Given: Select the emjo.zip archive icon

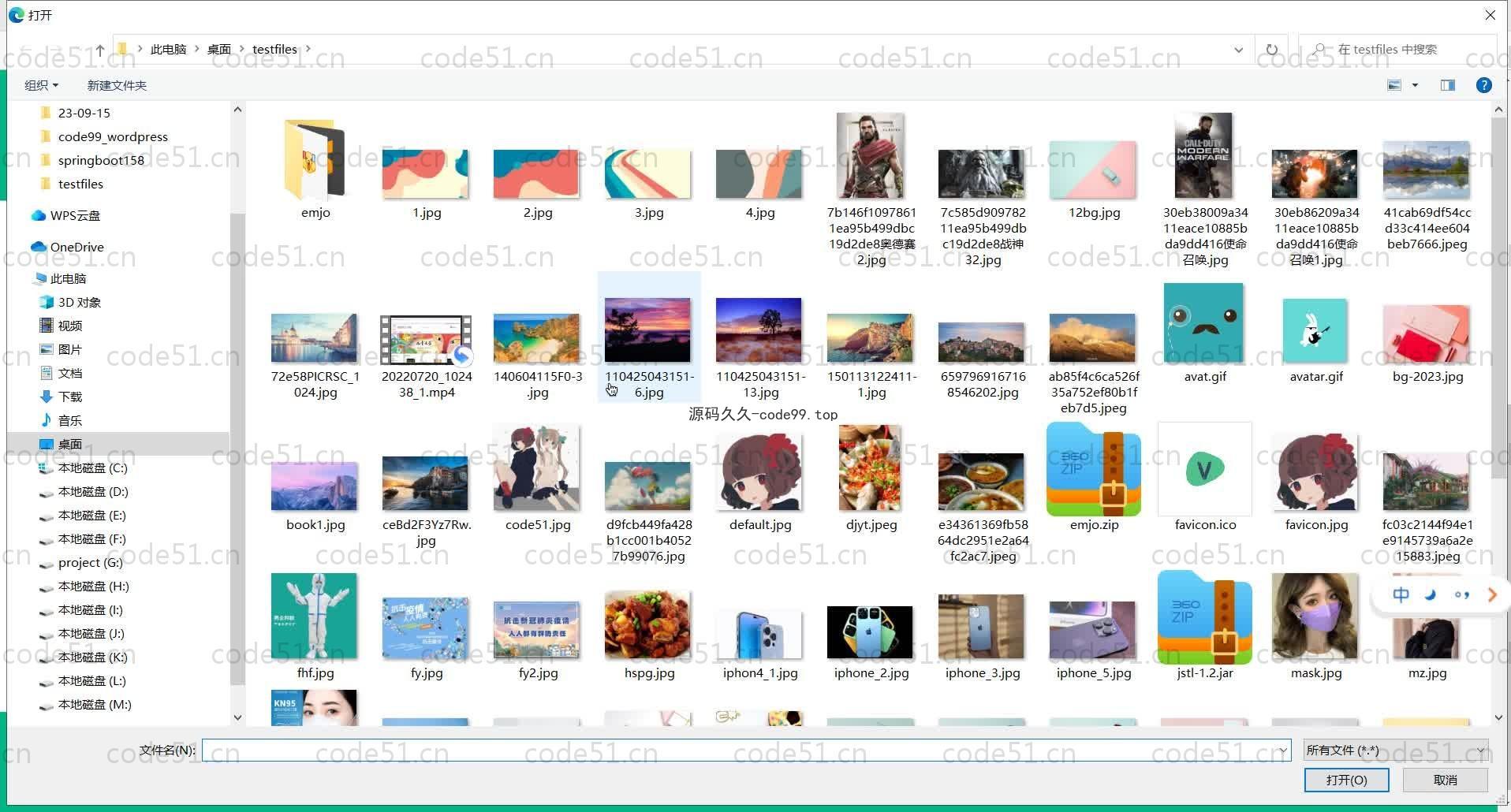Looking at the screenshot, I should pos(1094,470).
